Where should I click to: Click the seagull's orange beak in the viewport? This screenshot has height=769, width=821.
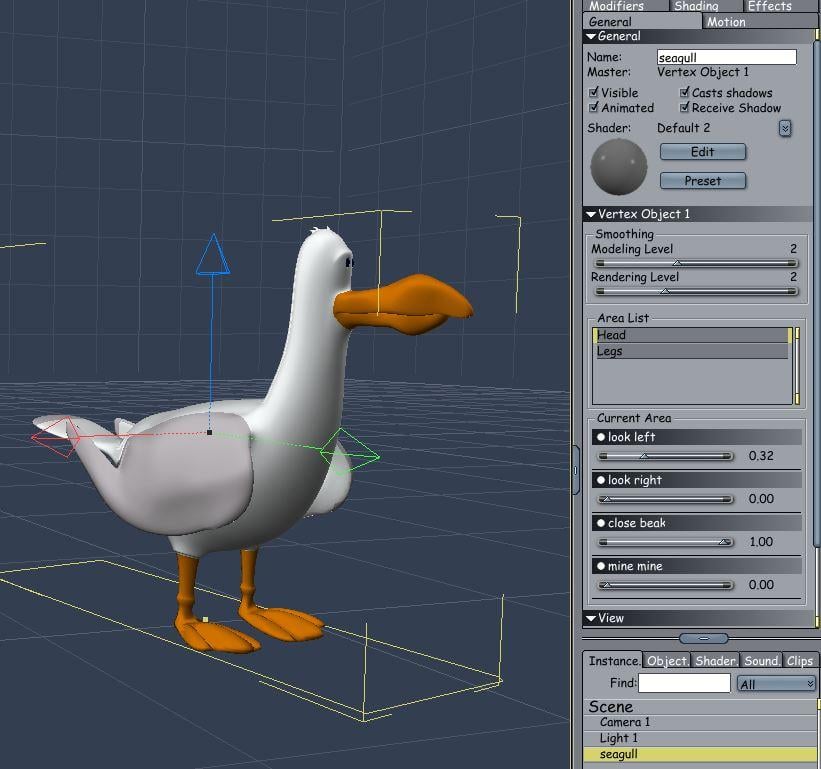(x=403, y=304)
